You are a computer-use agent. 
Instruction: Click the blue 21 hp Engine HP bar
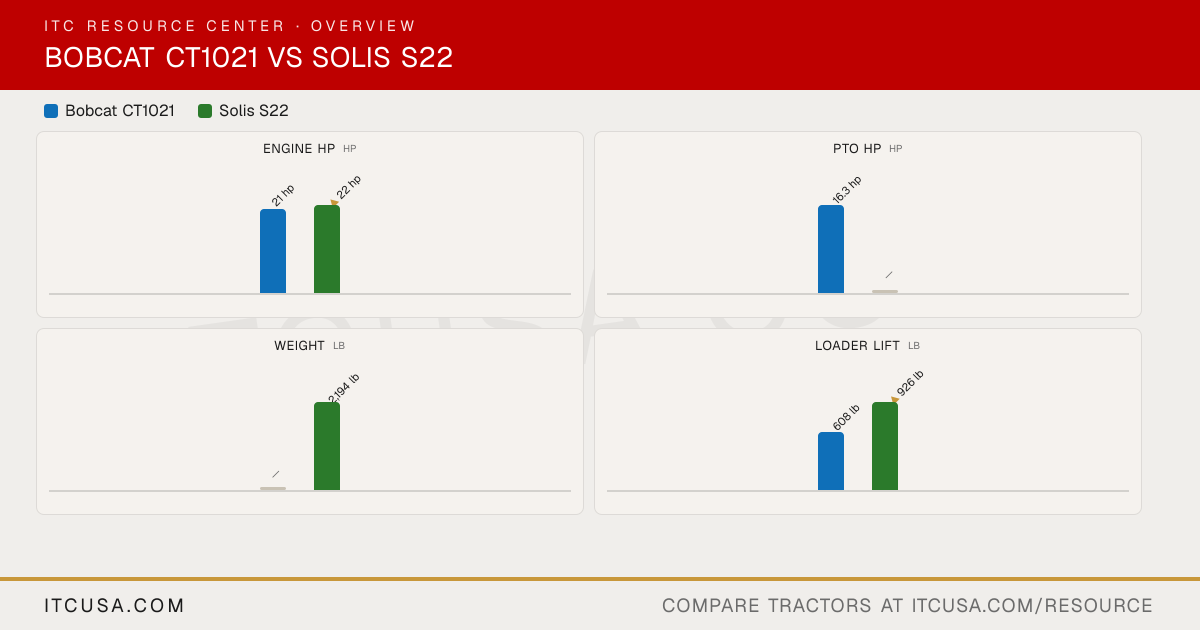point(273,251)
